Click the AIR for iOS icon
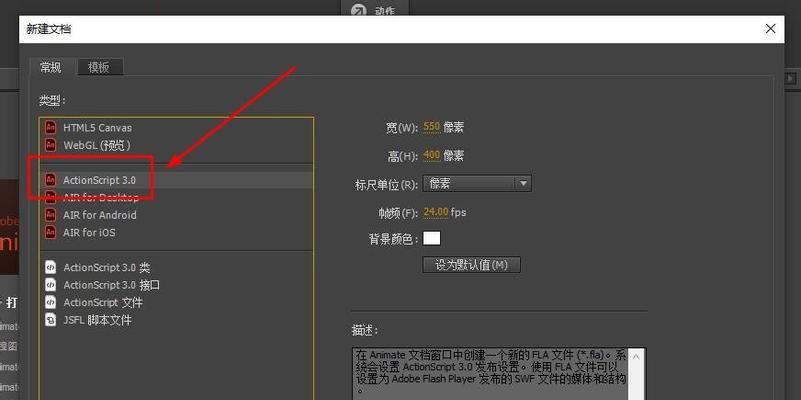The image size is (801, 400). (x=50, y=232)
